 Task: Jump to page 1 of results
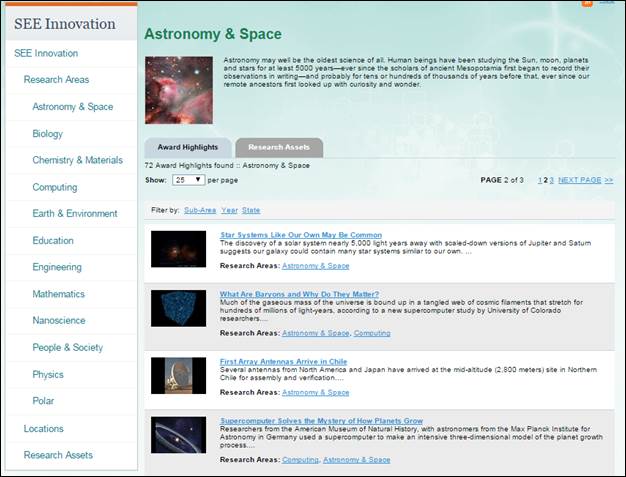point(540,180)
